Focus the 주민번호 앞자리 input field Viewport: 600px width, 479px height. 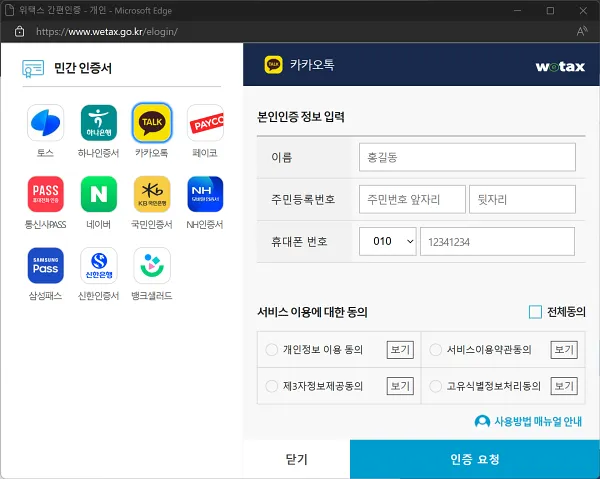pos(412,199)
